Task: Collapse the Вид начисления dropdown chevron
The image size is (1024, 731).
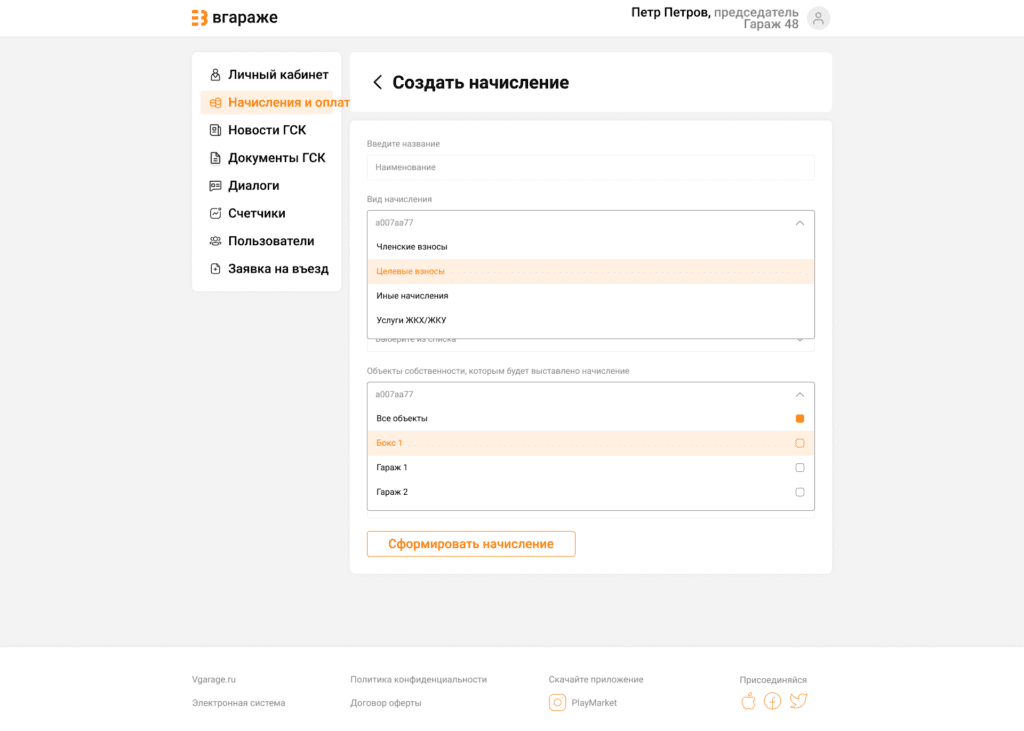Action: 799,223
